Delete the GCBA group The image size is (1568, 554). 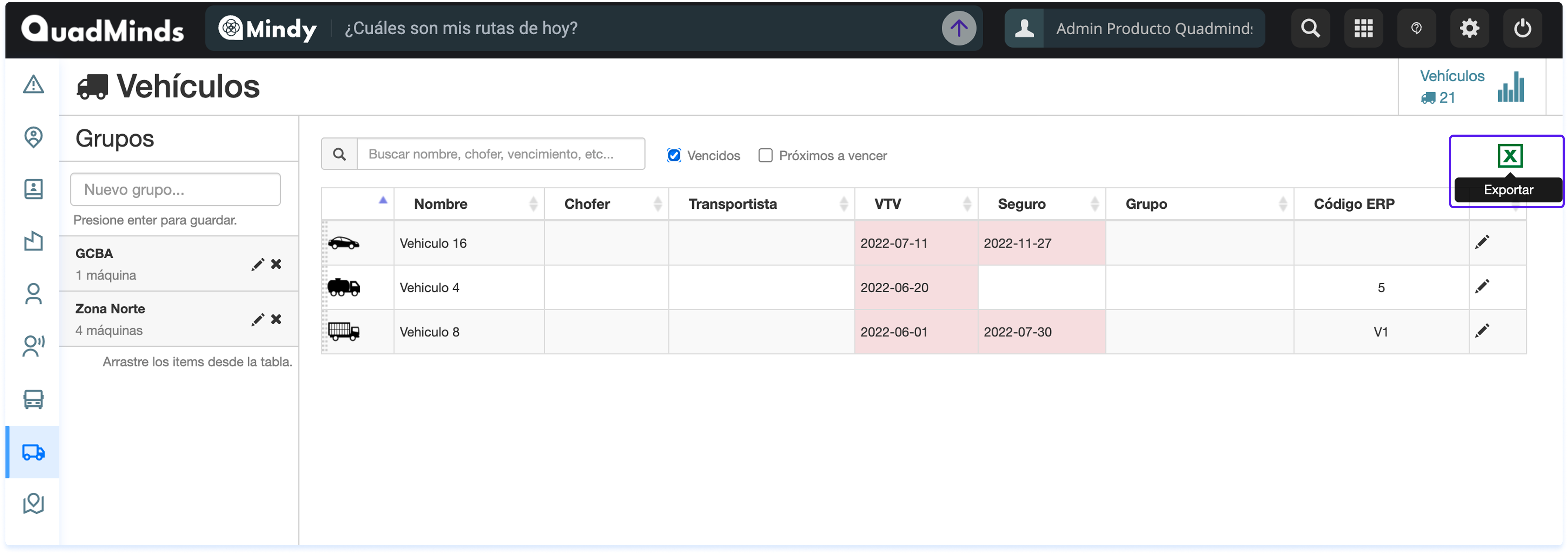pyautogui.click(x=276, y=264)
